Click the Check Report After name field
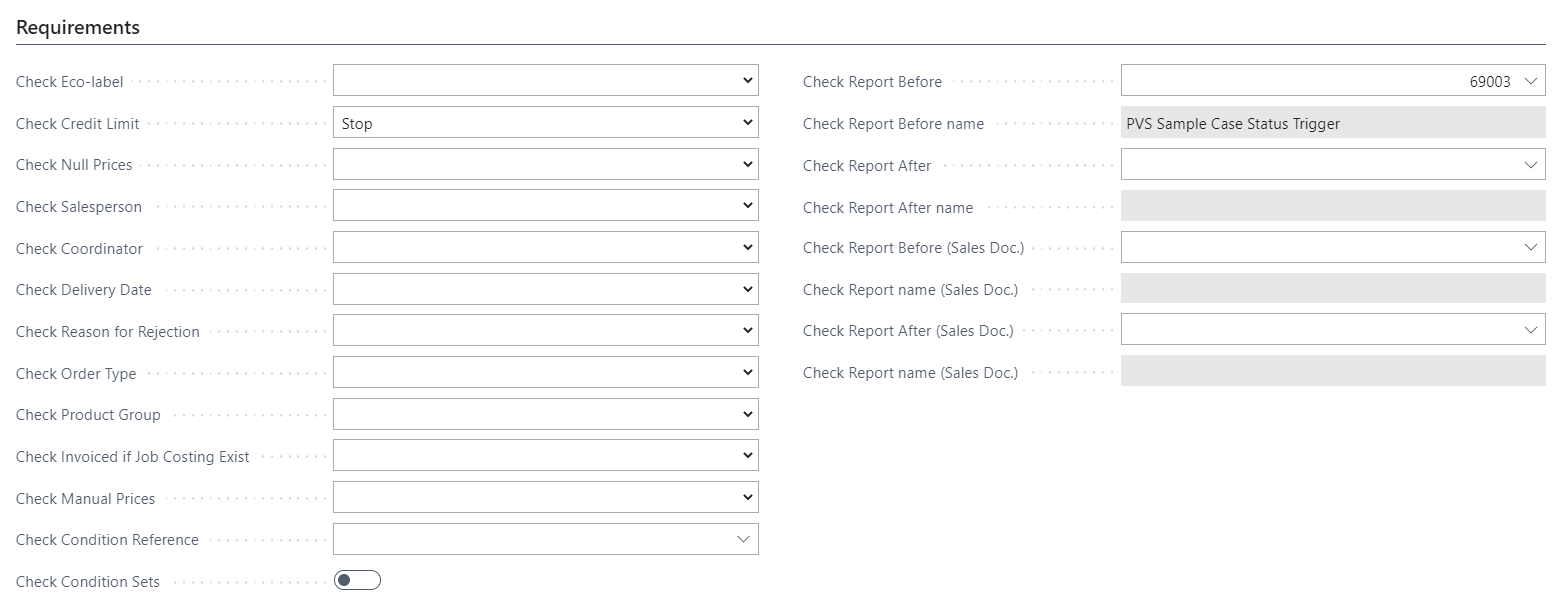The width and height of the screenshot is (1557, 601). 1332,207
